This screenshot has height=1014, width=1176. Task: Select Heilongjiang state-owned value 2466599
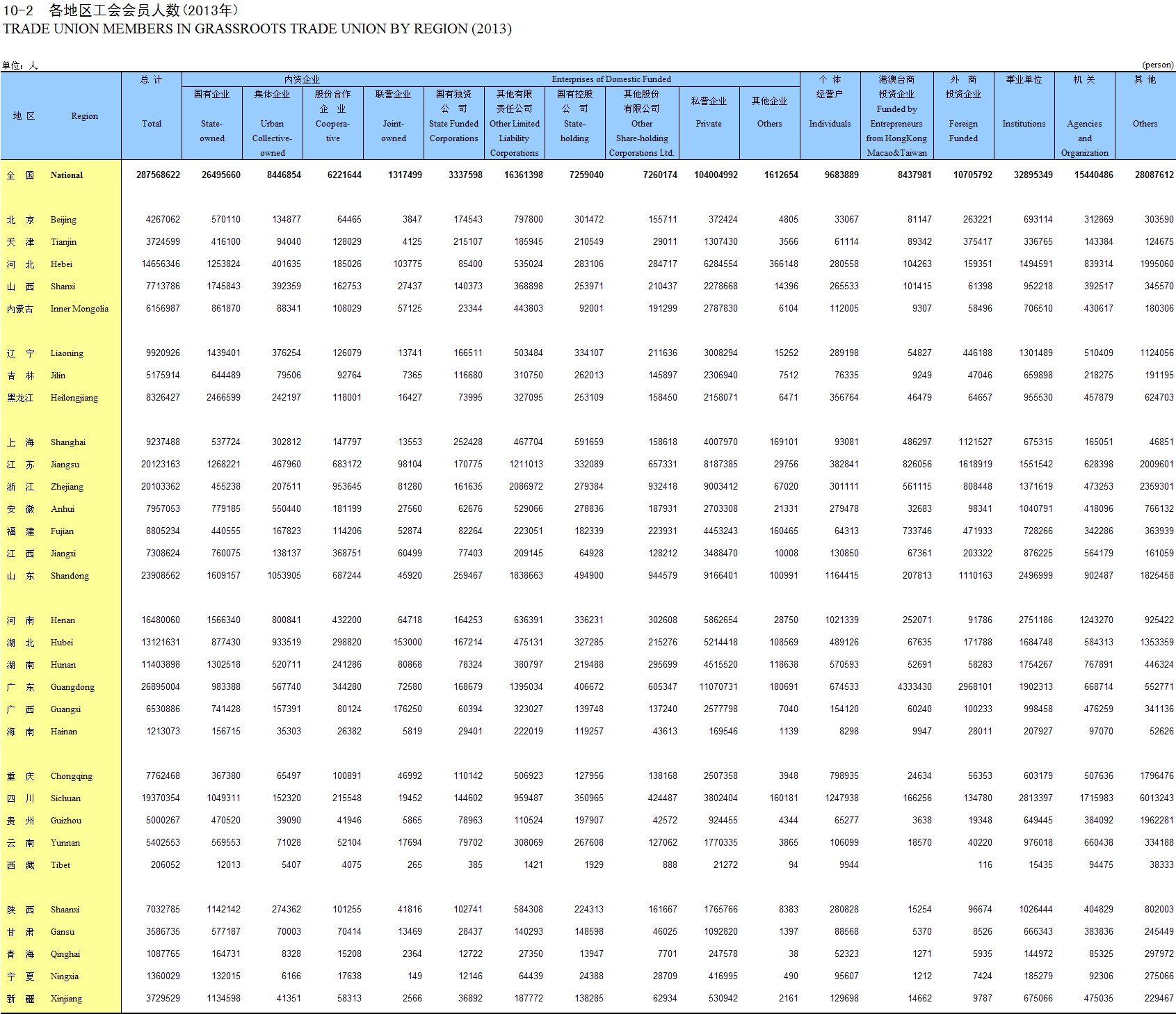tap(223, 398)
